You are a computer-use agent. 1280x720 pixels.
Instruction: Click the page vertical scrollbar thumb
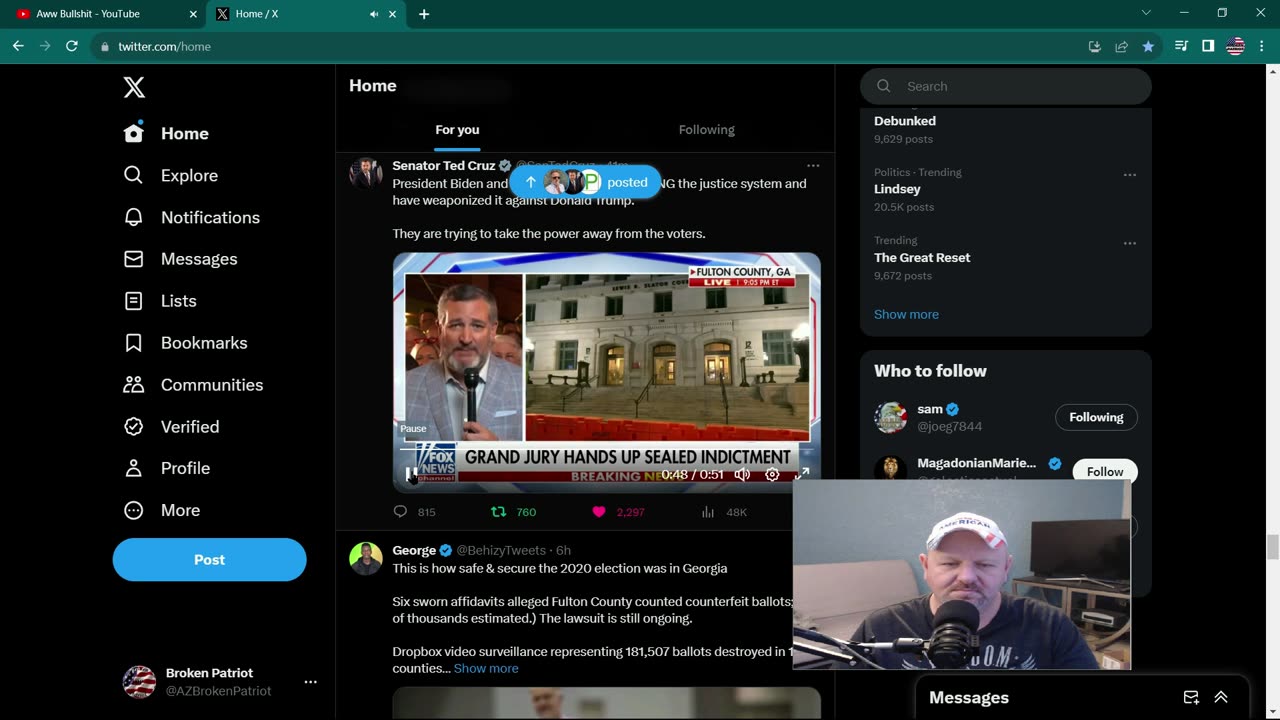1273,548
